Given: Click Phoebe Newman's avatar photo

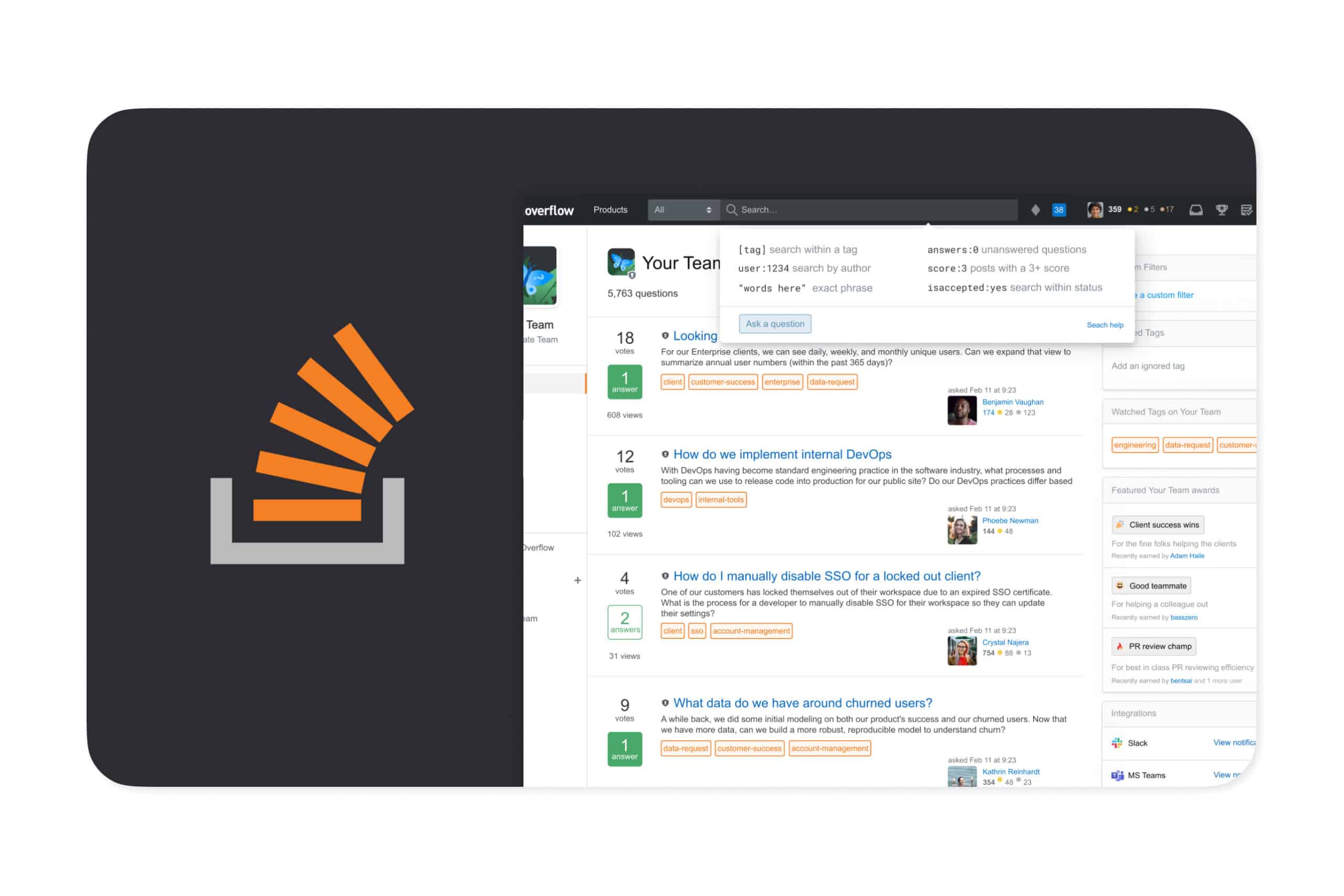Looking at the screenshot, I should pyautogui.click(x=962, y=529).
